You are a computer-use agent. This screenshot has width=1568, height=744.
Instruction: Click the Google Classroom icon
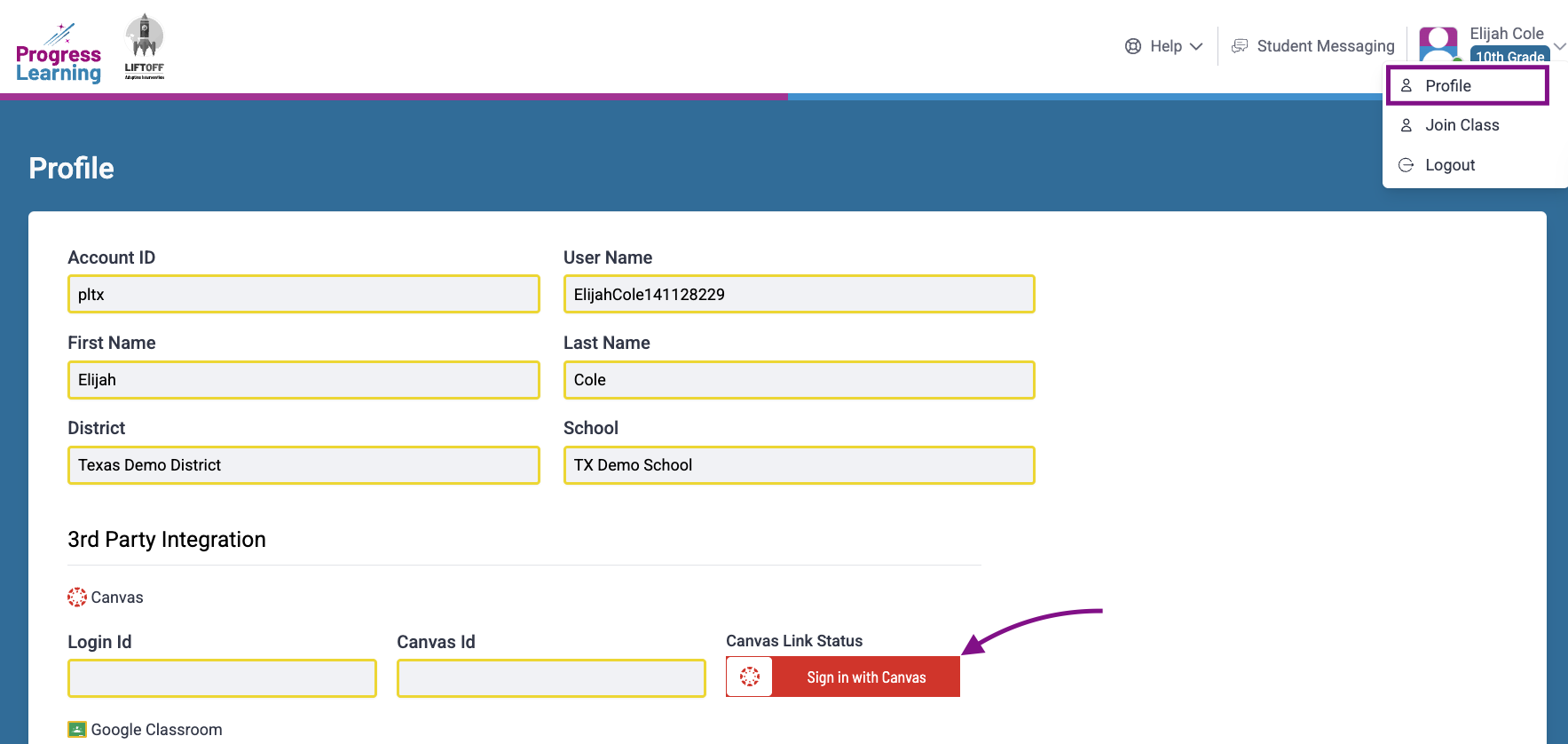click(77, 730)
